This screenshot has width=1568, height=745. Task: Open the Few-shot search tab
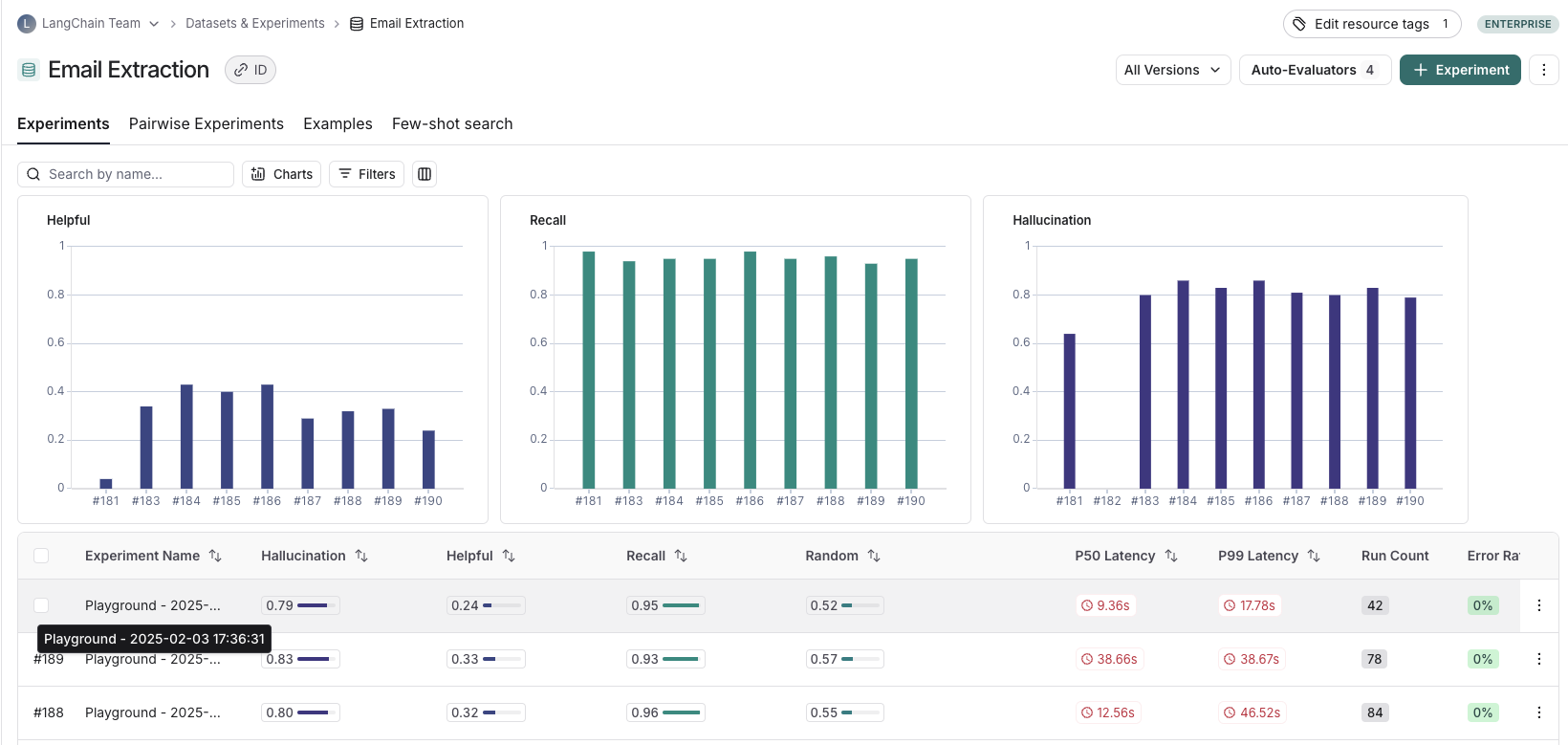[452, 123]
